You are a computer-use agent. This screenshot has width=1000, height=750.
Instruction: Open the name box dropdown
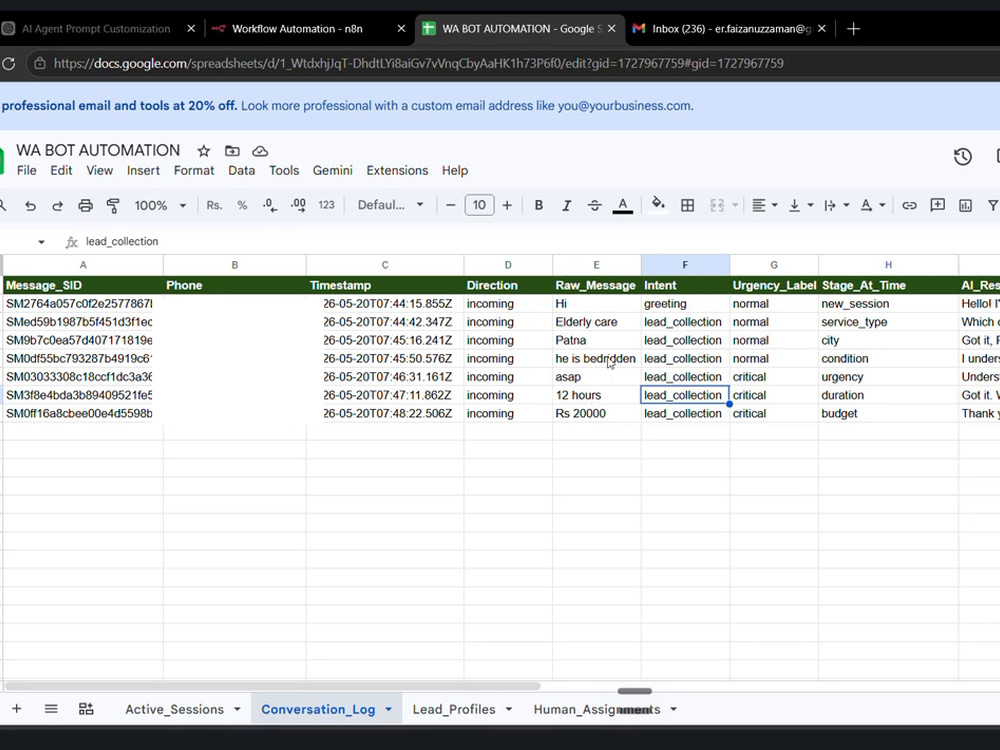(41, 242)
